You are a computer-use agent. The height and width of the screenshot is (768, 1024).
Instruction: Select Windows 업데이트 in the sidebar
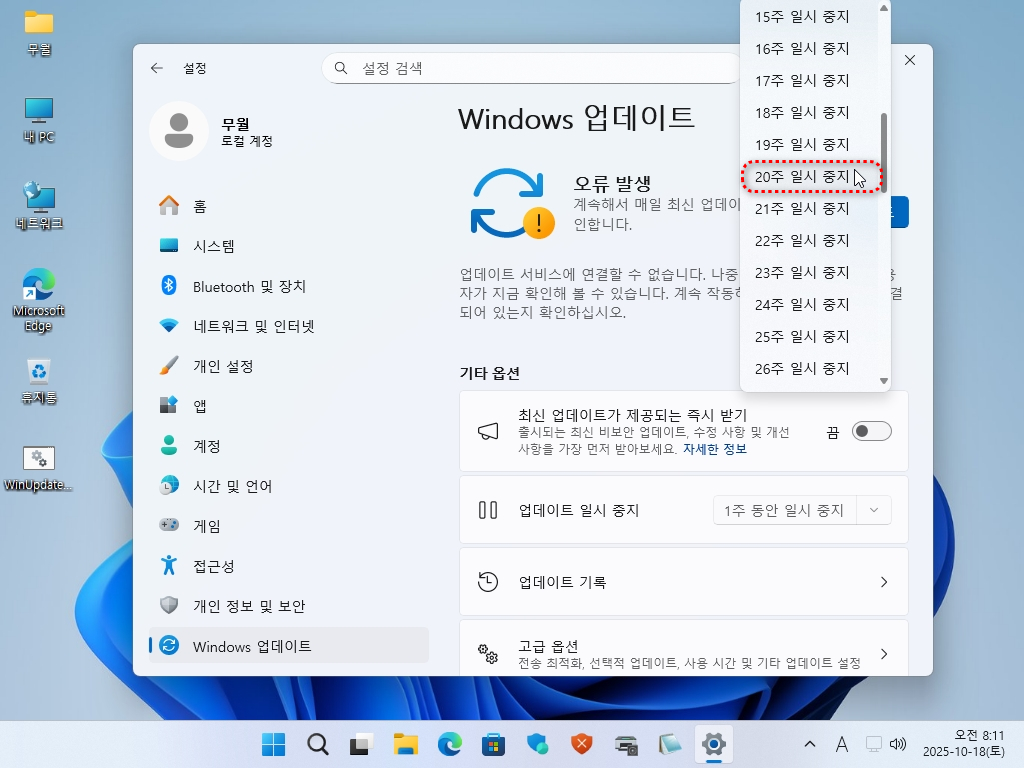coord(289,646)
